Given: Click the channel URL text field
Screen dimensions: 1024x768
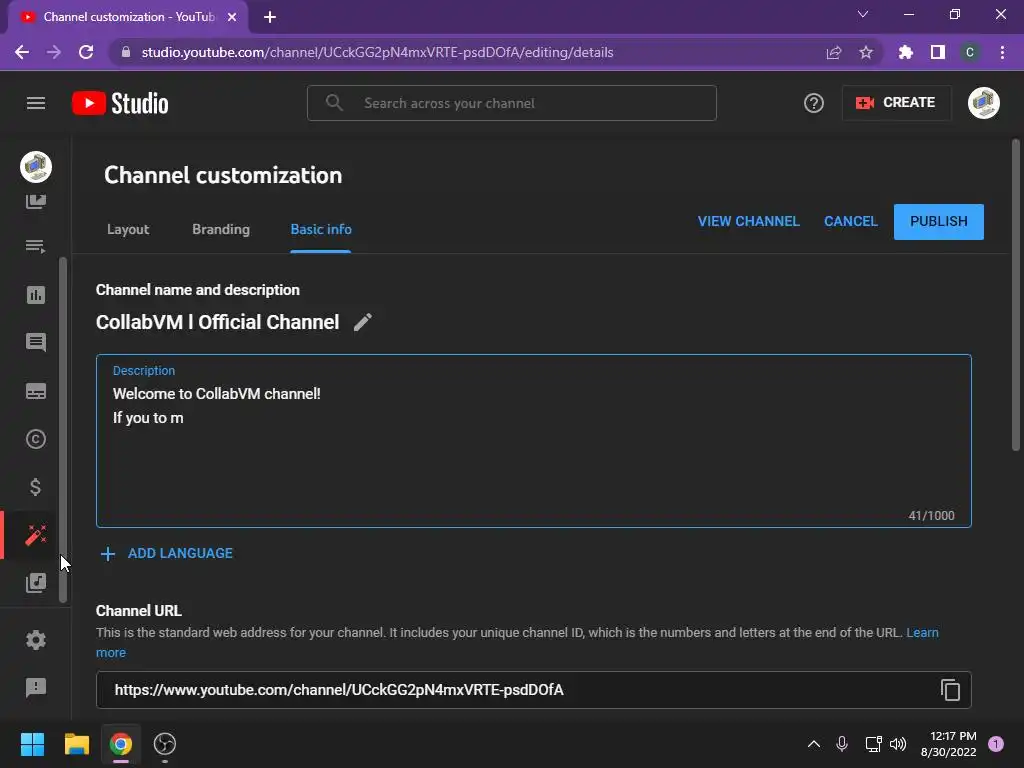Looking at the screenshot, I should [534, 690].
